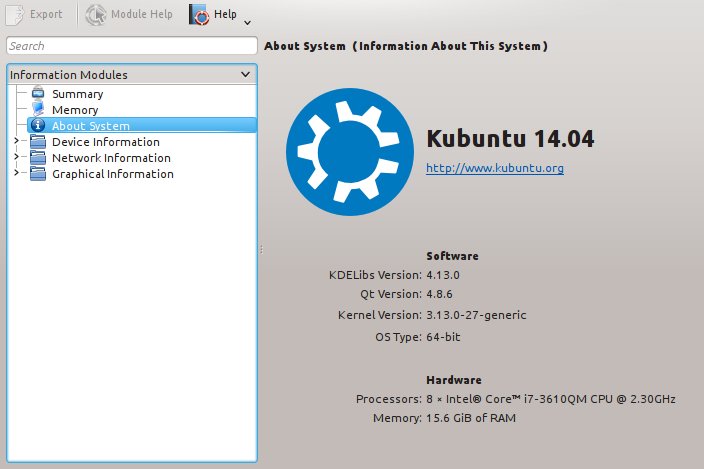Click the Device Information folder icon
This screenshot has width=704, height=469.
[38, 142]
